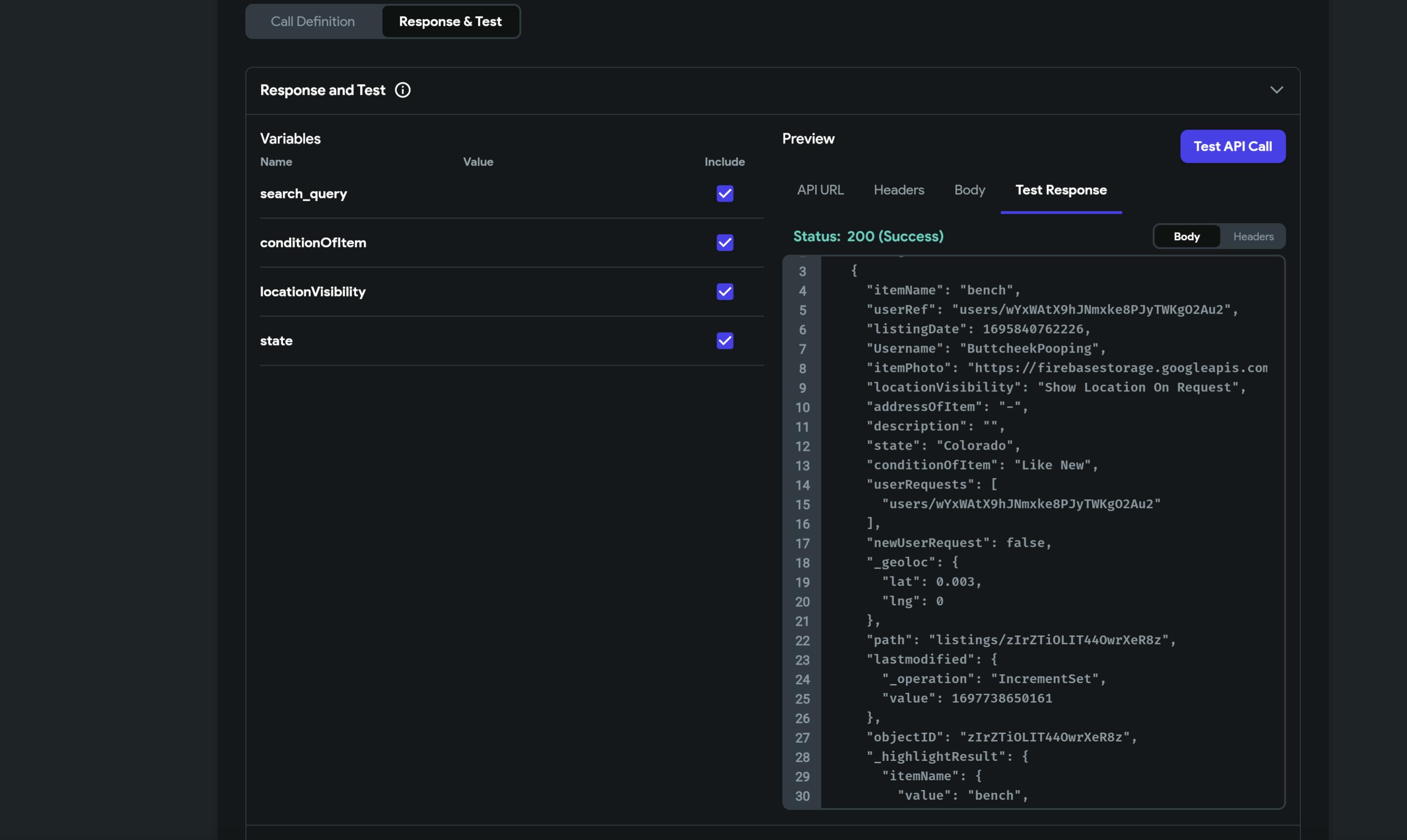The width and height of the screenshot is (1407, 840).
Task: Uncheck the search_query include checkbox
Action: (725, 194)
